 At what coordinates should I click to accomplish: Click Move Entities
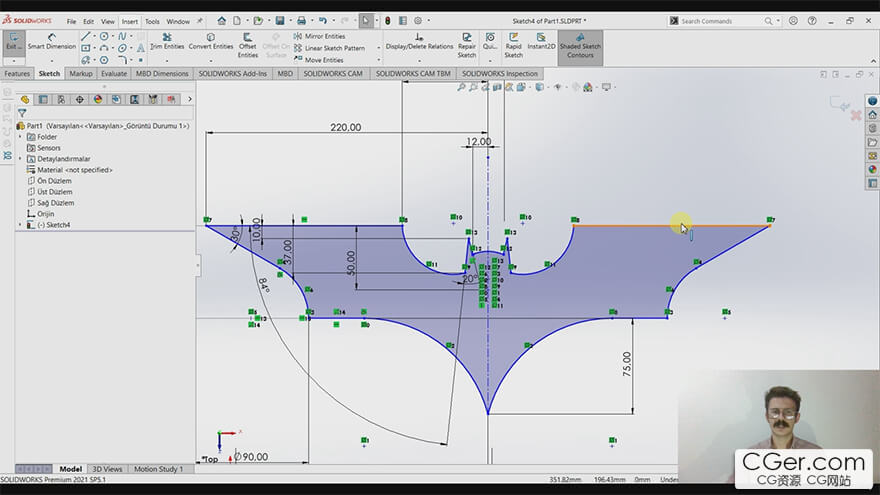tap(318, 60)
